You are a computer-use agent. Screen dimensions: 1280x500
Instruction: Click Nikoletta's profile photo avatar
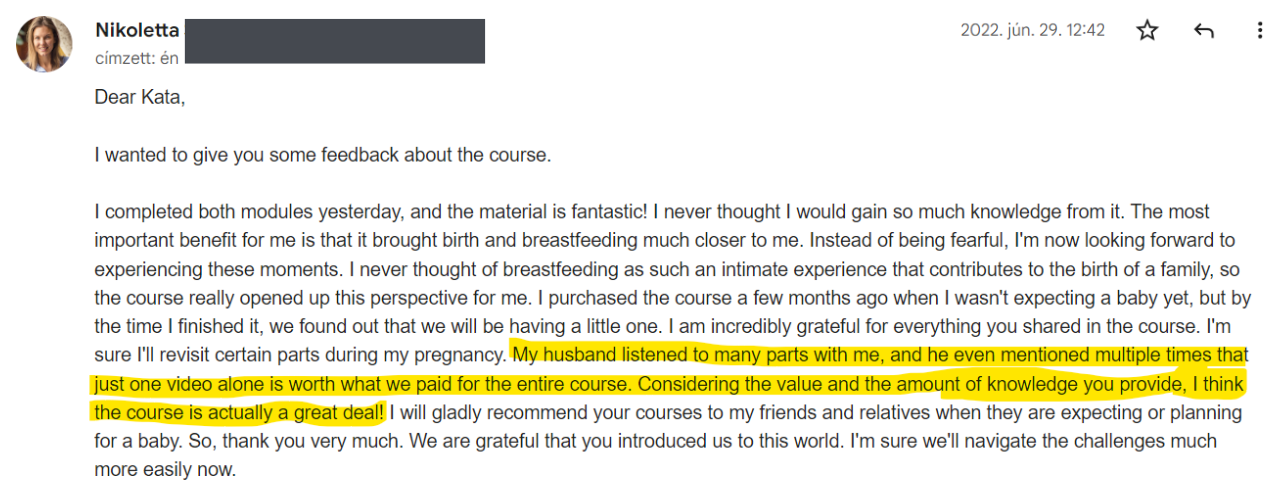[x=44, y=44]
